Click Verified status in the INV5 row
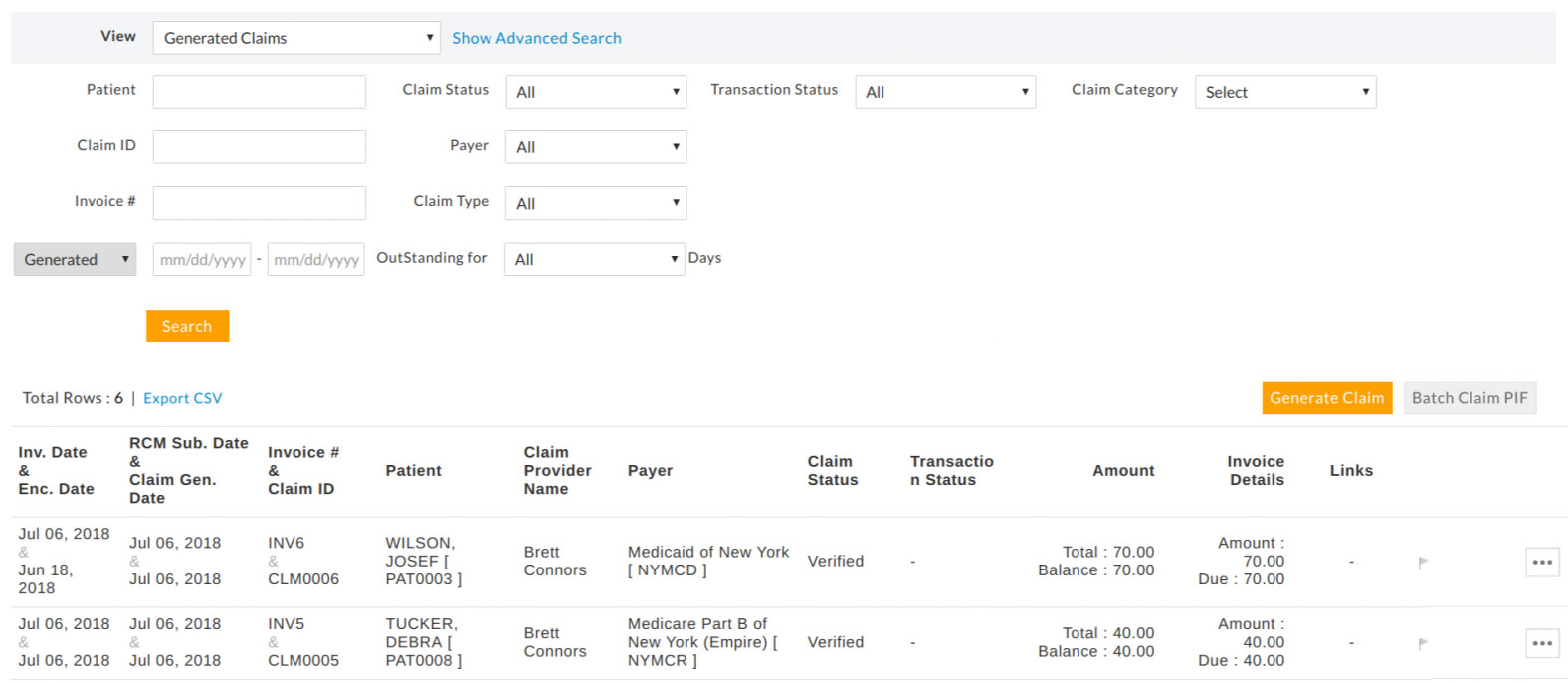This screenshot has width=1568, height=683. (836, 643)
